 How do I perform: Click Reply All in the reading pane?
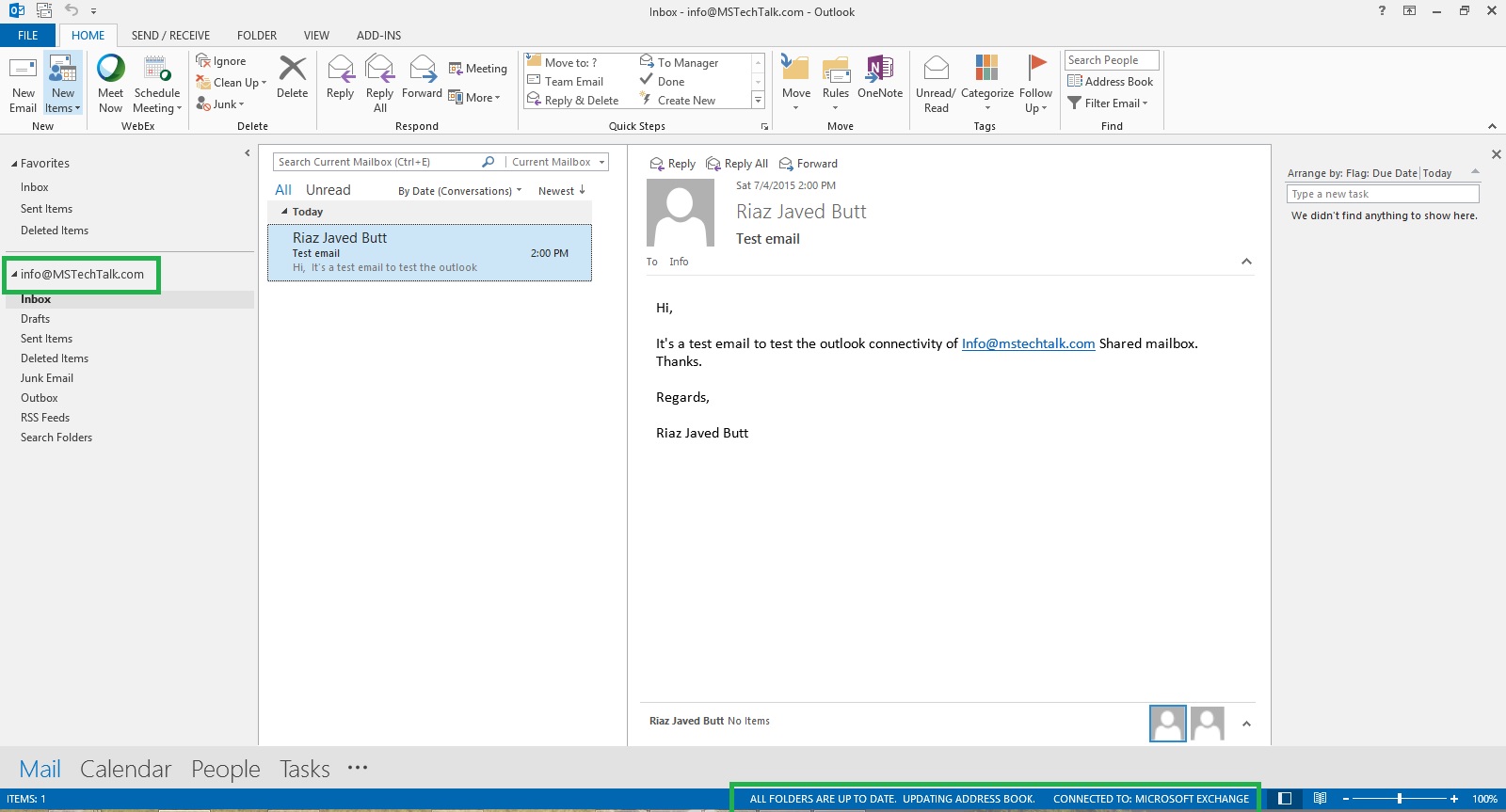click(x=738, y=164)
